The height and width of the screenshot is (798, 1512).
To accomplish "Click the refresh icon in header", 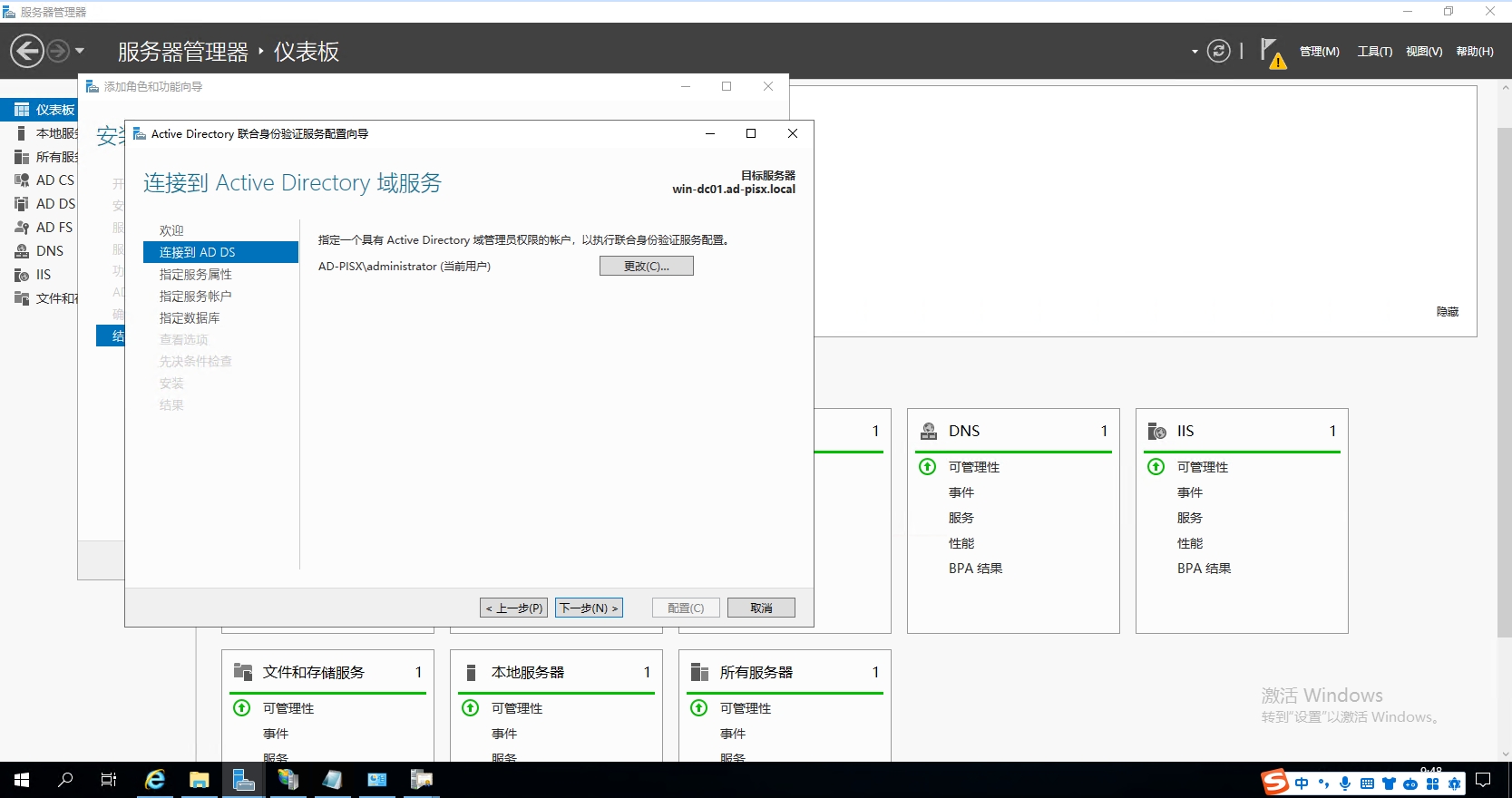I will [x=1218, y=51].
